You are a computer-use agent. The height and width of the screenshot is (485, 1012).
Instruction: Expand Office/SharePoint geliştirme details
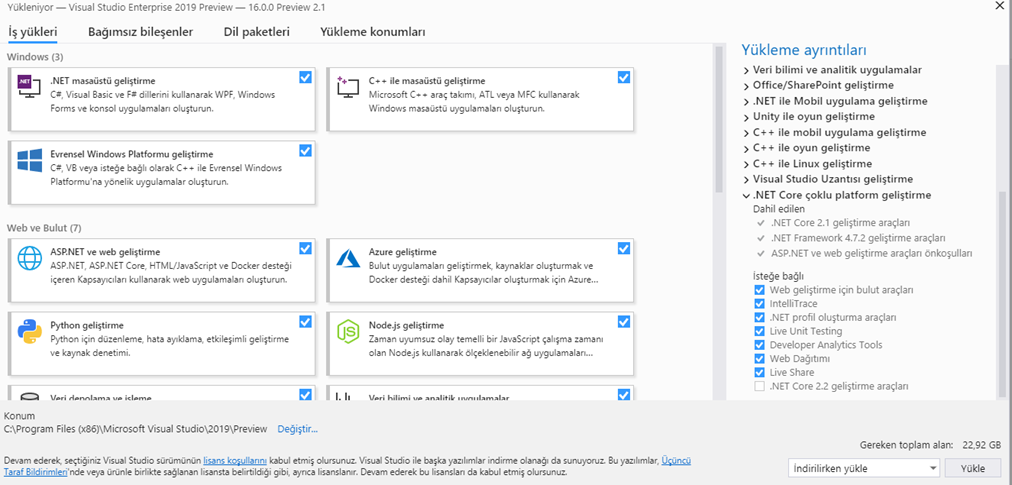[x=746, y=85]
